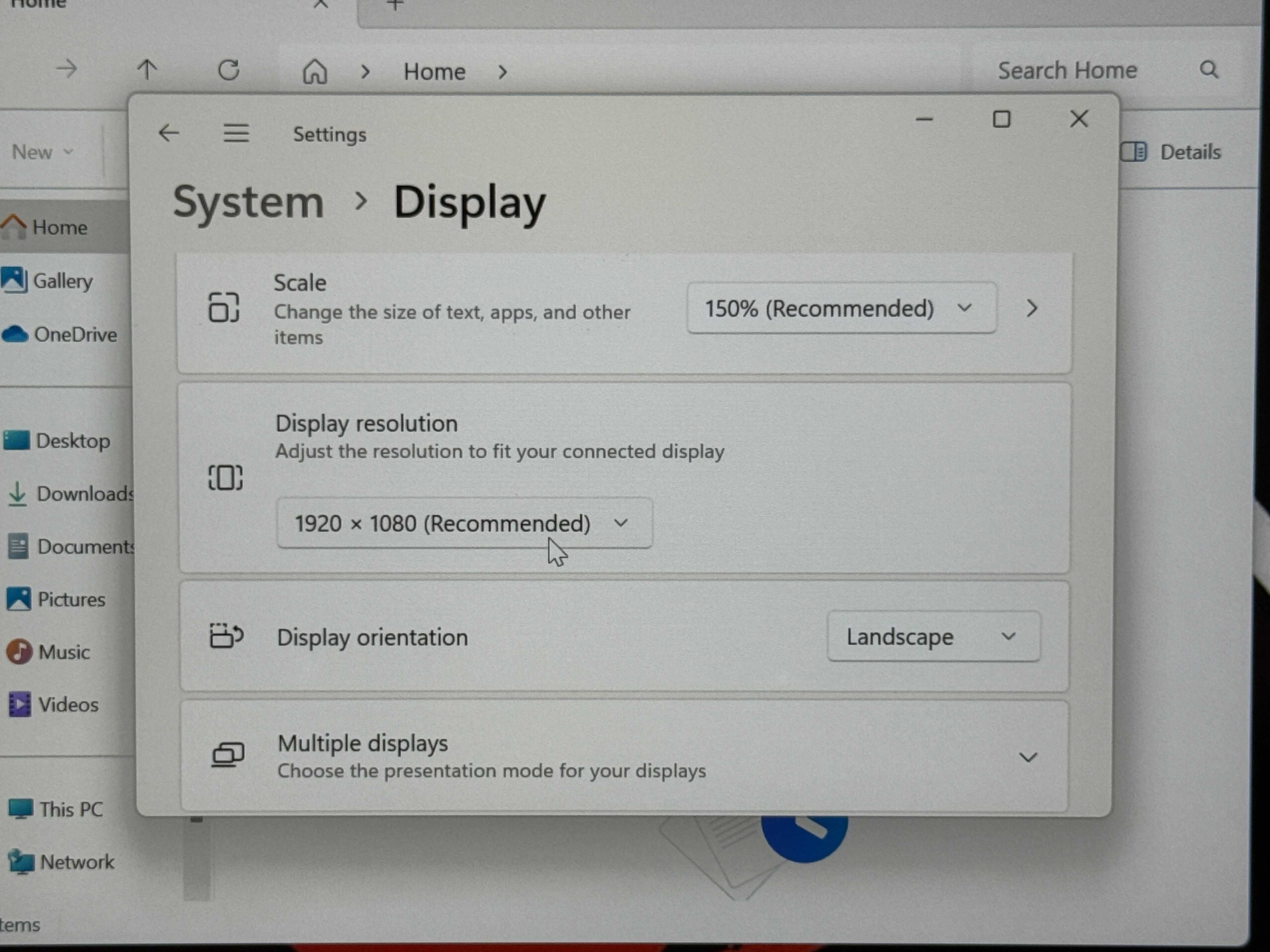
Task: Click the File Explorer navigation pane scrollbar
Action: pyautogui.click(x=196, y=859)
